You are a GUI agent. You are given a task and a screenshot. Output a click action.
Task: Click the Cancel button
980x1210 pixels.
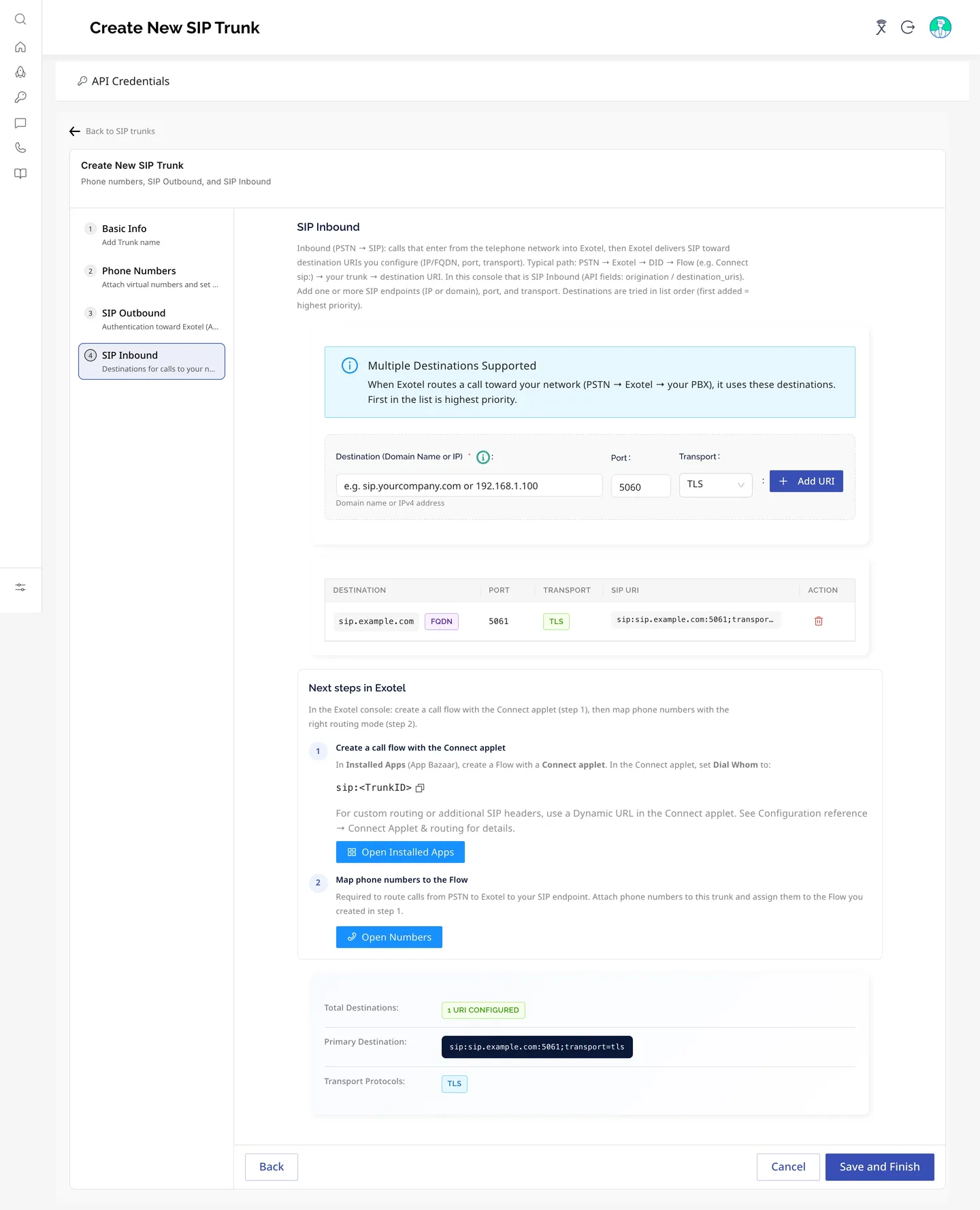tap(788, 1167)
